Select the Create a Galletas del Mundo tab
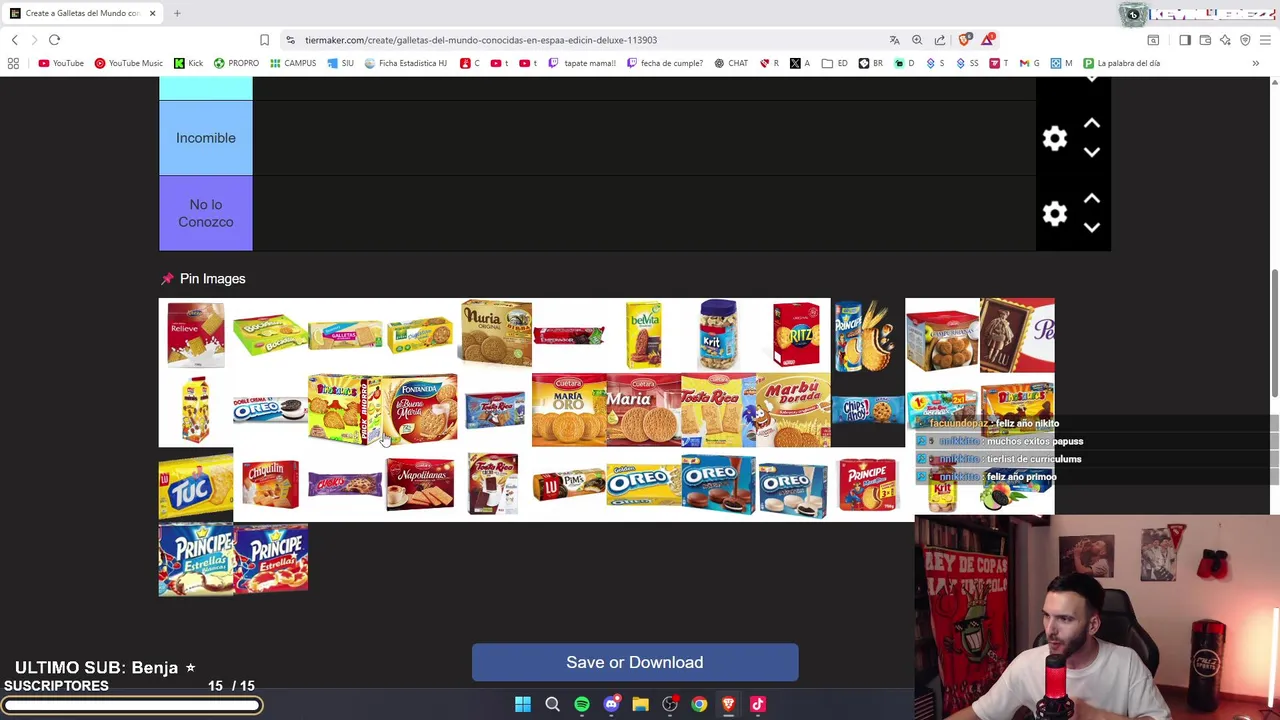The width and height of the screenshot is (1280, 720). 82,13
